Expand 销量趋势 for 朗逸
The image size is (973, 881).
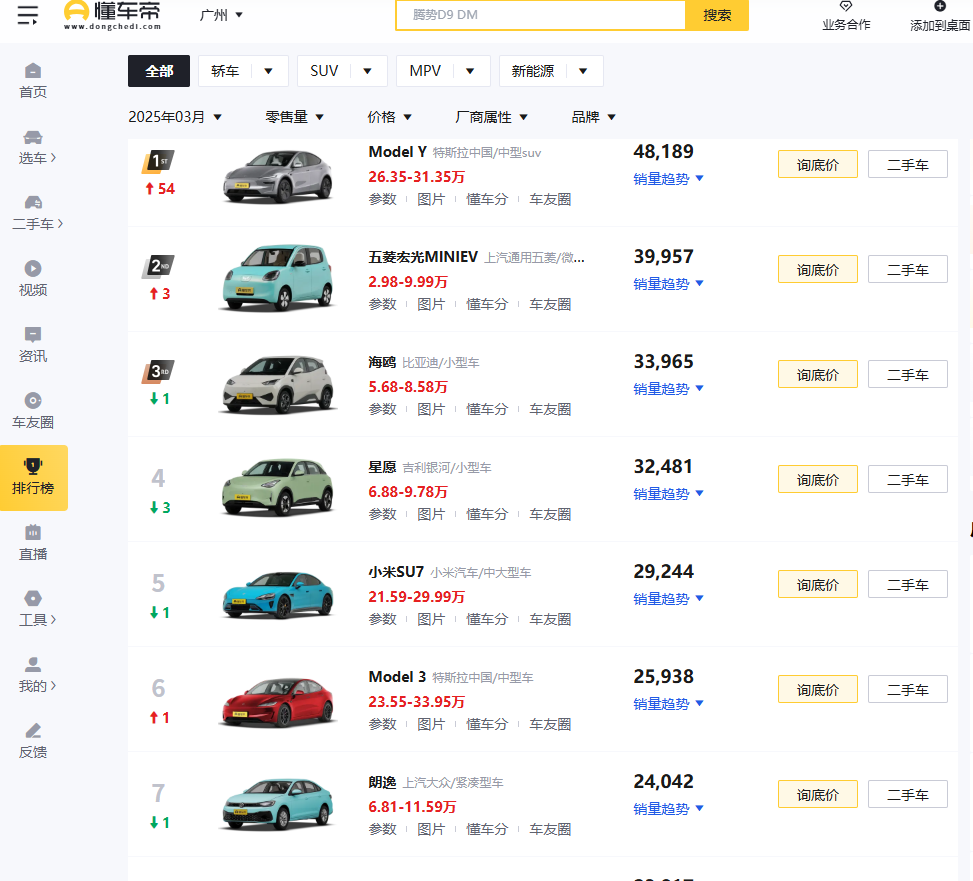tap(668, 808)
